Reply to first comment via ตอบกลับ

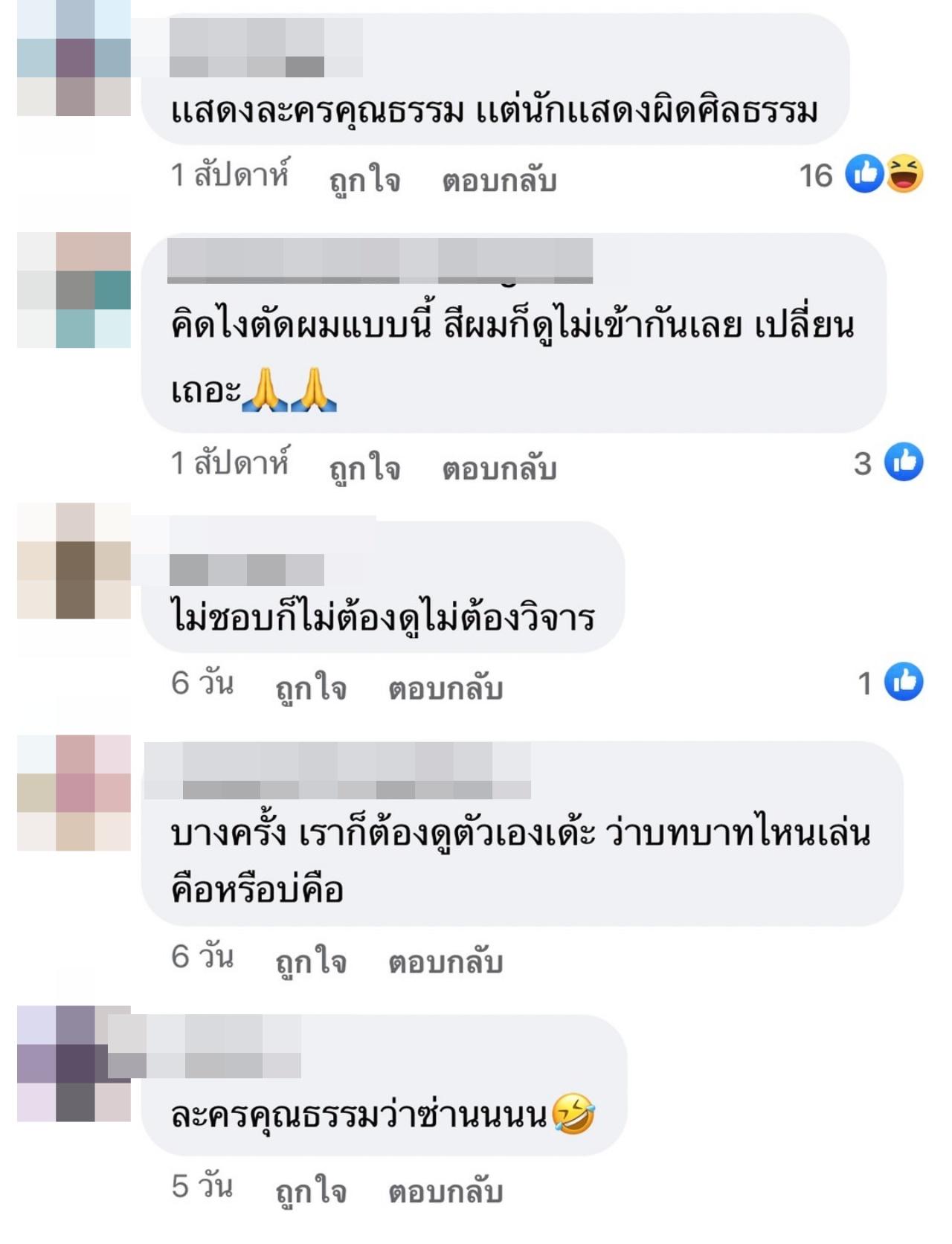(499, 180)
